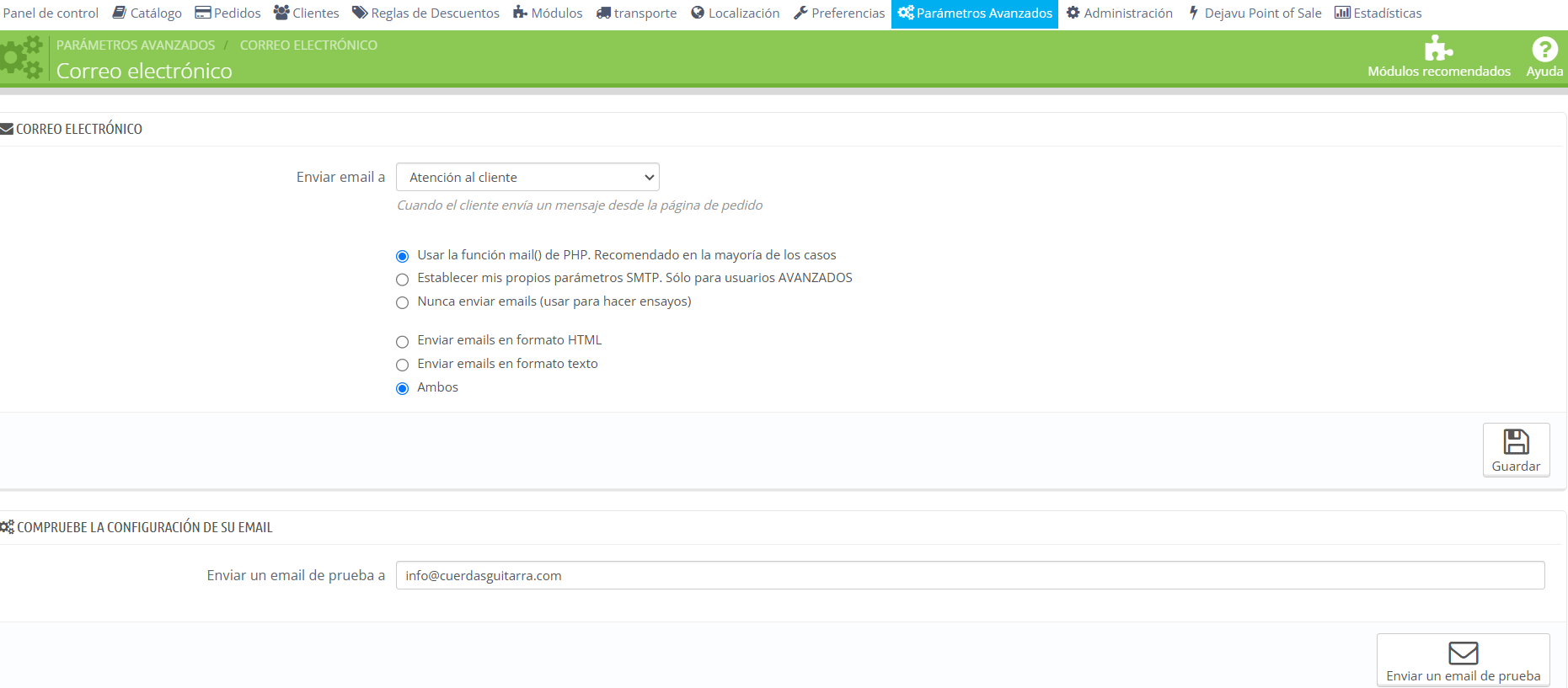Open Panel de control menu
Screen dimensions: 1568x688
click(51, 13)
